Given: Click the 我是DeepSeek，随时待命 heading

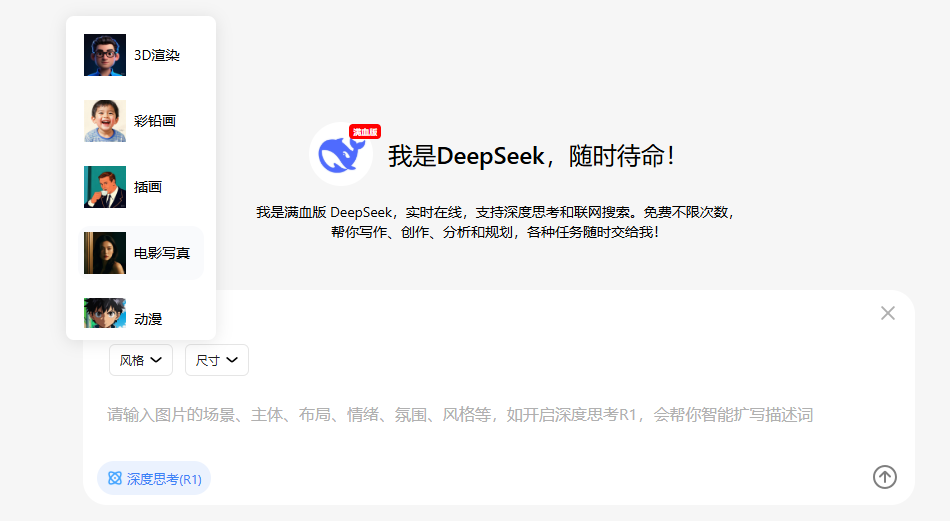Looking at the screenshot, I should 531,156.
